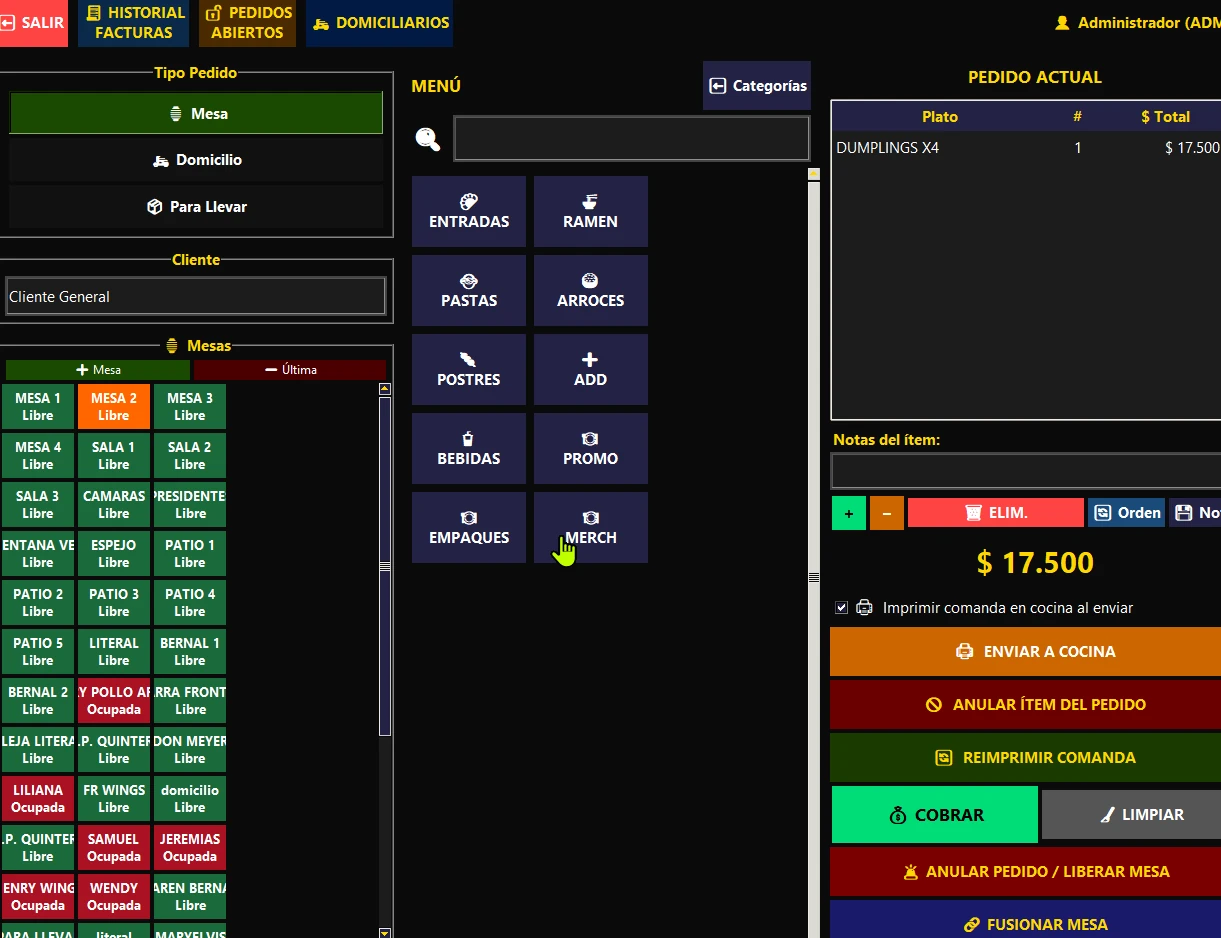1221x938 pixels.
Task: Add a new table with + Mesa
Action: (98, 370)
